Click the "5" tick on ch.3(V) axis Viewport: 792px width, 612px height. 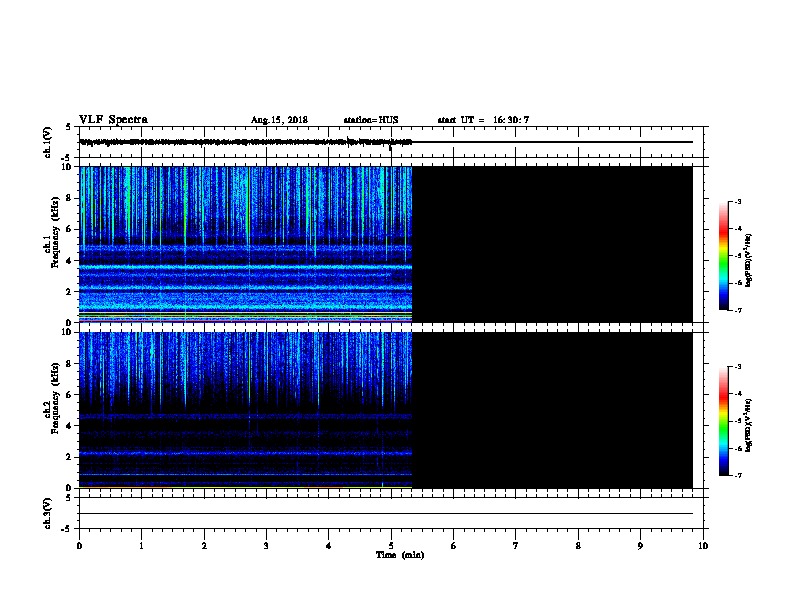pos(69,498)
